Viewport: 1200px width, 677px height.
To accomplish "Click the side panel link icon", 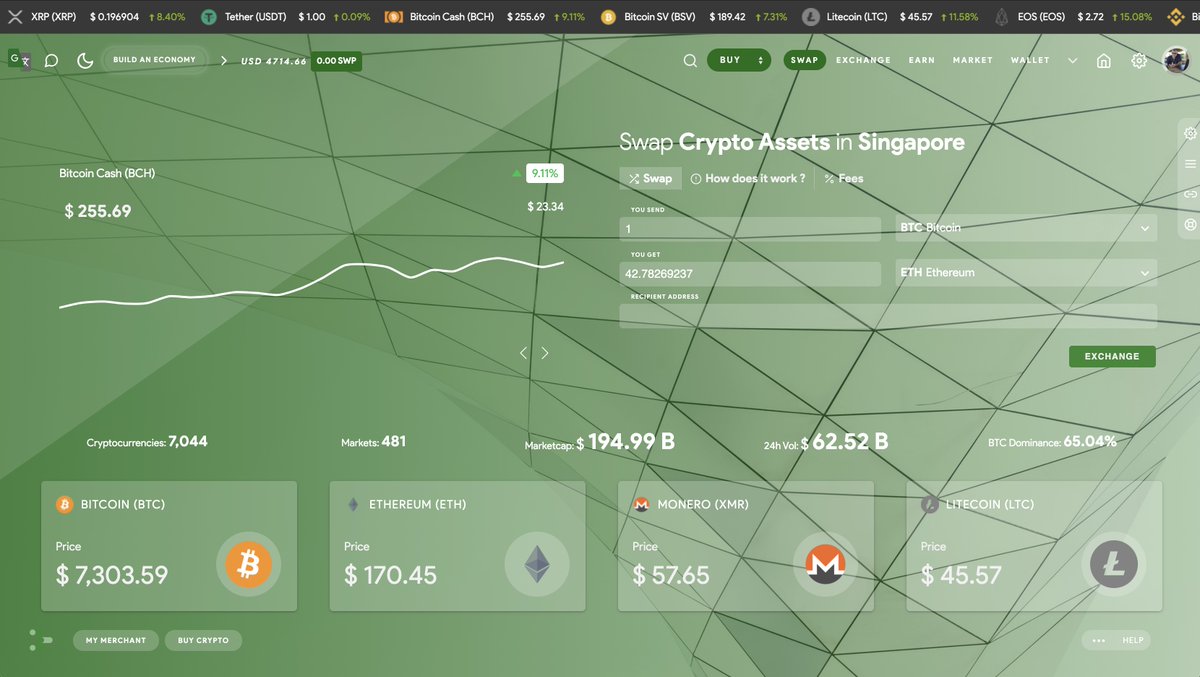I will click(x=1190, y=194).
